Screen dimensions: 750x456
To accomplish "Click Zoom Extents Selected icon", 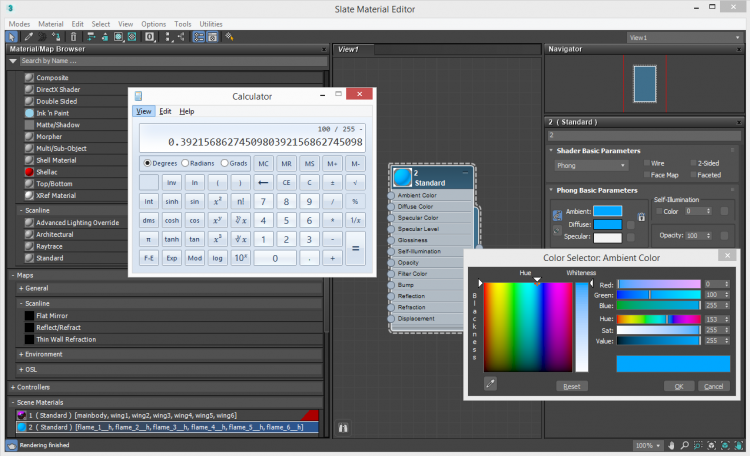I will (725, 445).
